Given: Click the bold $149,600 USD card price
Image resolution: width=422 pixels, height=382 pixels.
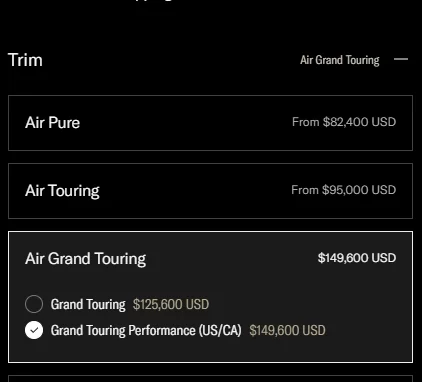Looking at the screenshot, I should click(x=357, y=258).
